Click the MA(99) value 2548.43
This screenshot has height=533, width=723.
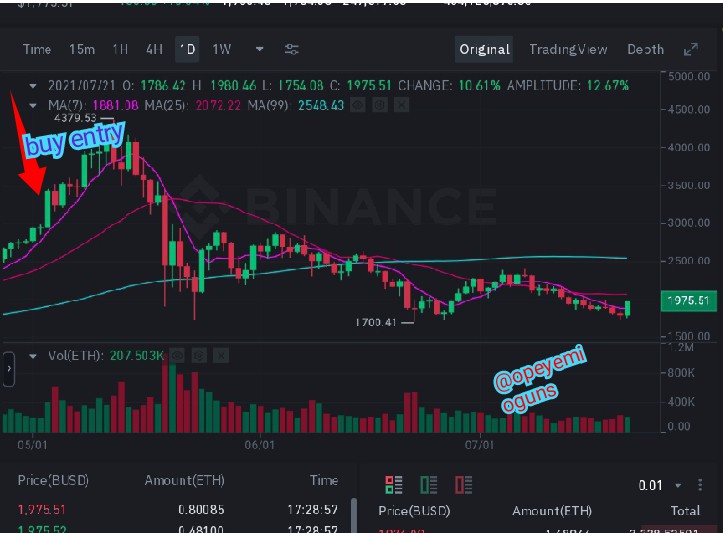click(x=321, y=106)
